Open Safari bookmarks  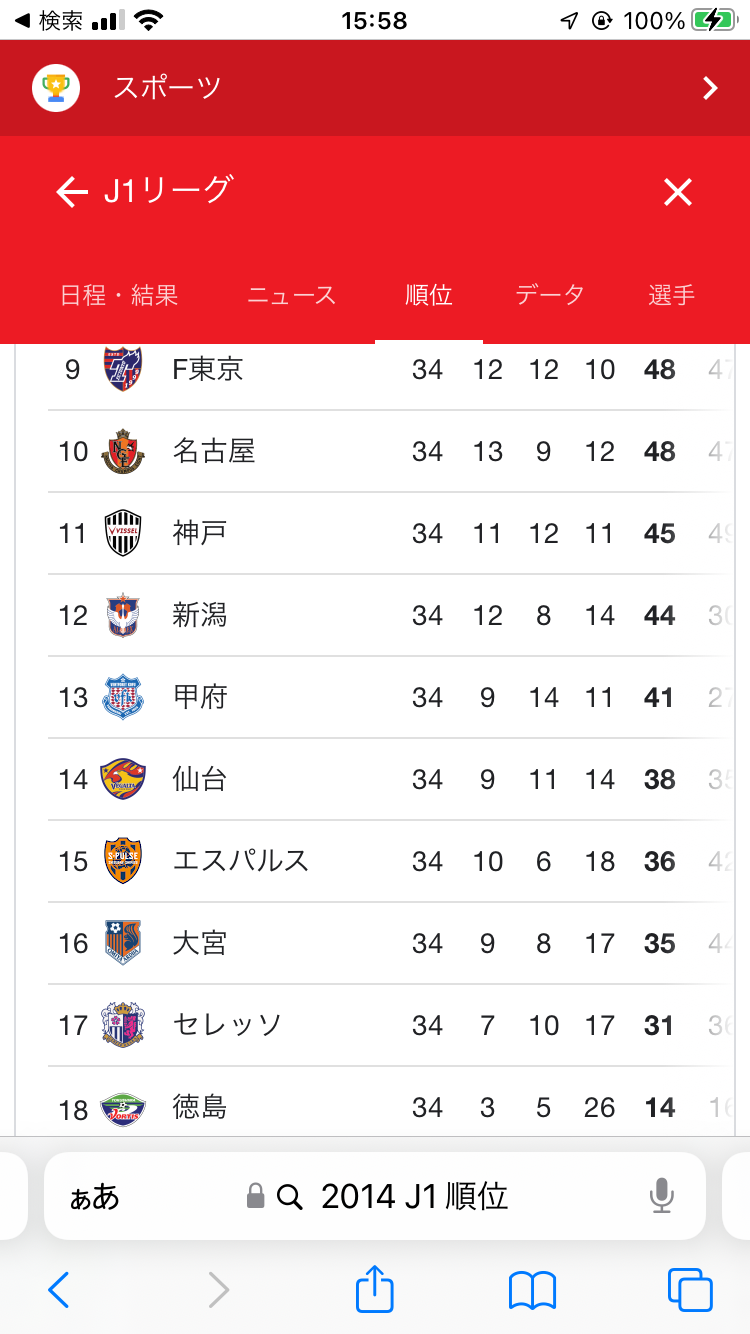point(532,1290)
